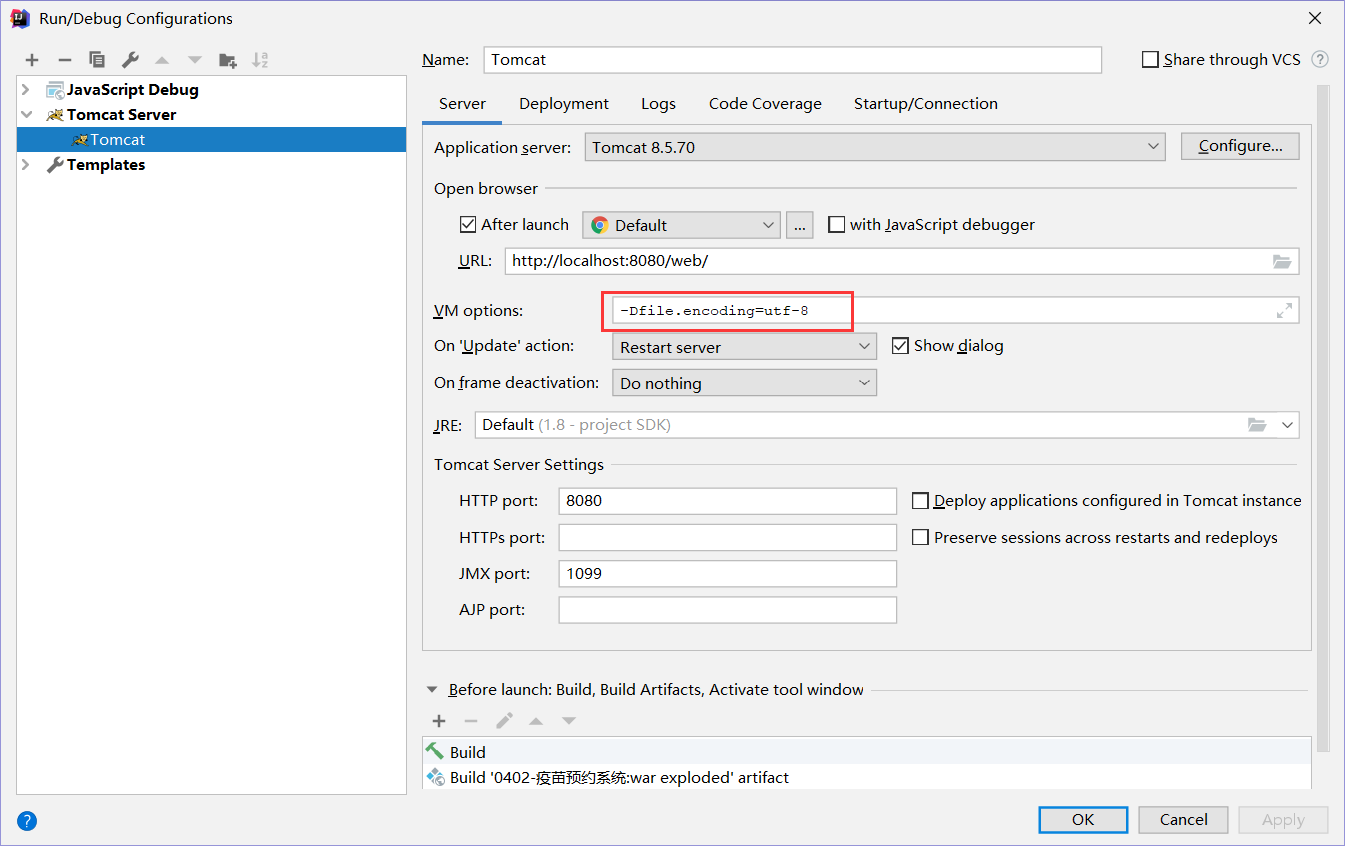Screen dimensions: 1345x846
Task: Click JavaScript Debug node icon
Action: coord(55,90)
